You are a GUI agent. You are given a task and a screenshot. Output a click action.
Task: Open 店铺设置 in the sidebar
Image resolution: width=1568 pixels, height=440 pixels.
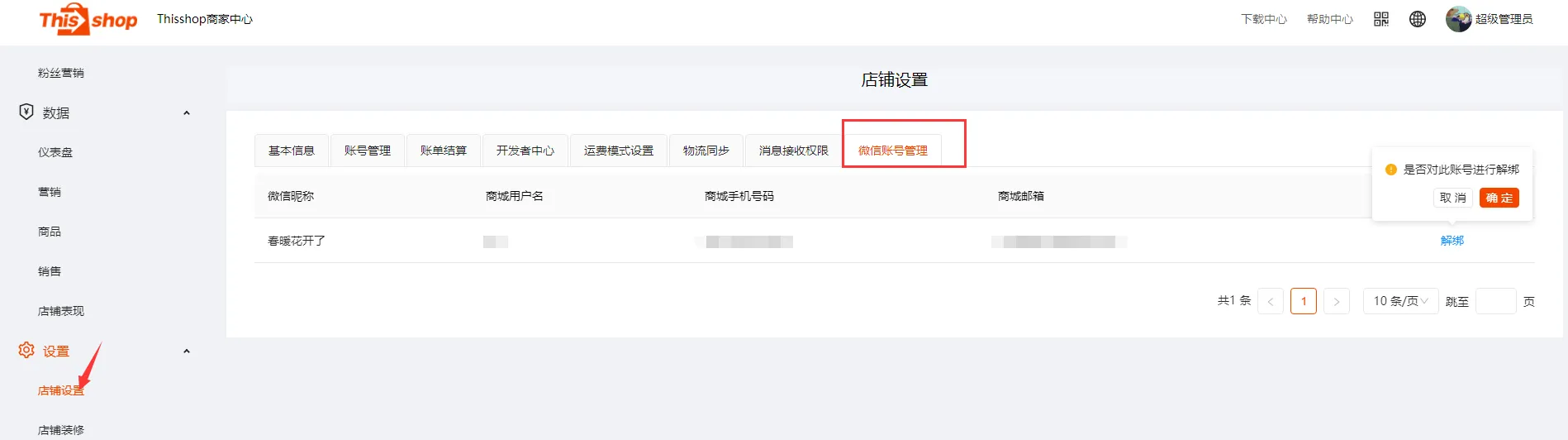tap(61, 390)
